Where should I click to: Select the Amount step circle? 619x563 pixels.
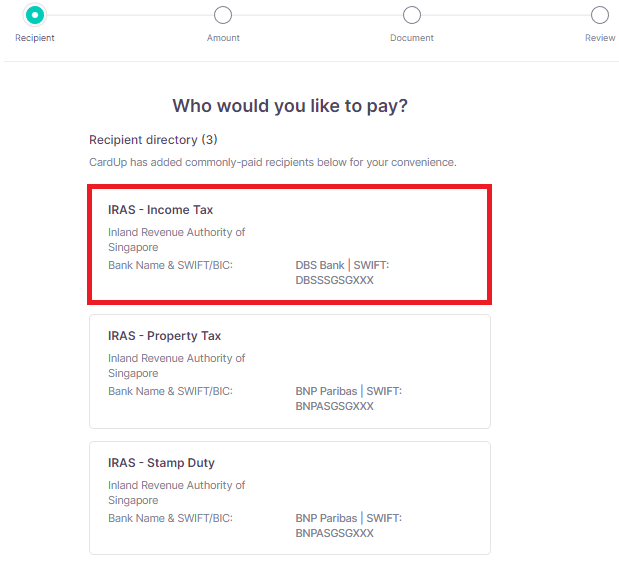tap(223, 15)
